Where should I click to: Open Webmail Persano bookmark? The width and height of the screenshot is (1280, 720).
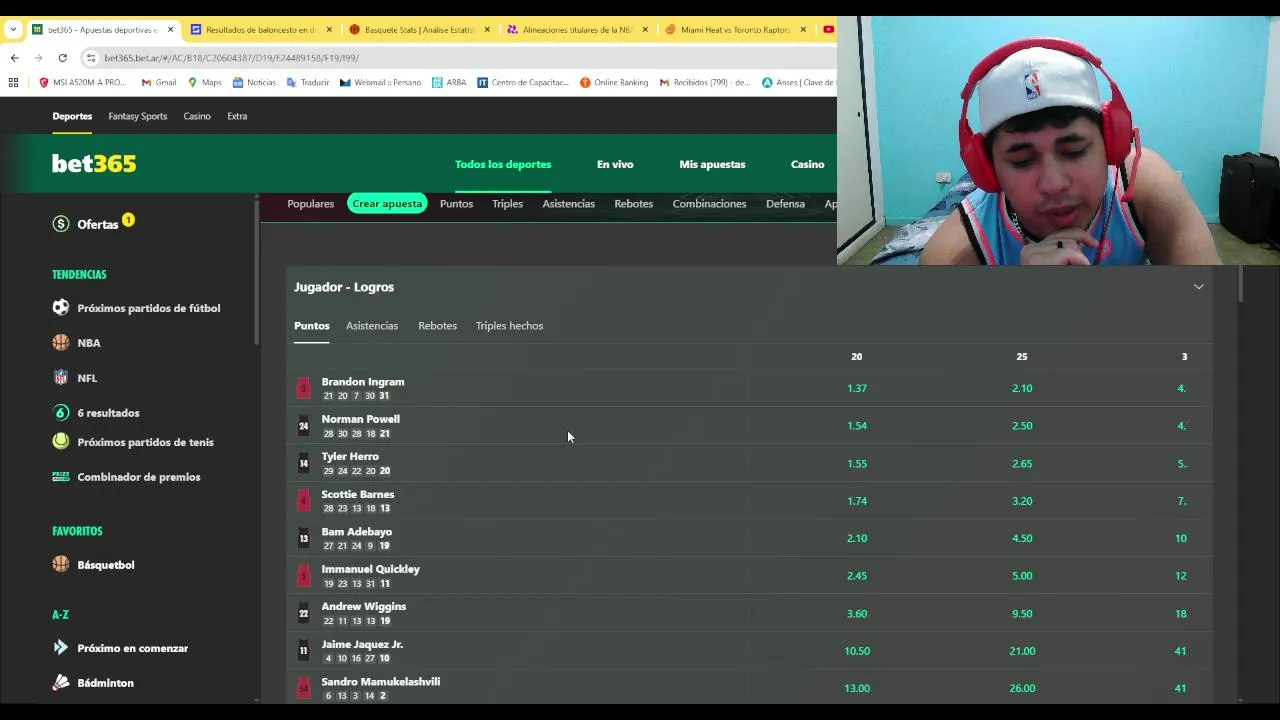click(381, 83)
